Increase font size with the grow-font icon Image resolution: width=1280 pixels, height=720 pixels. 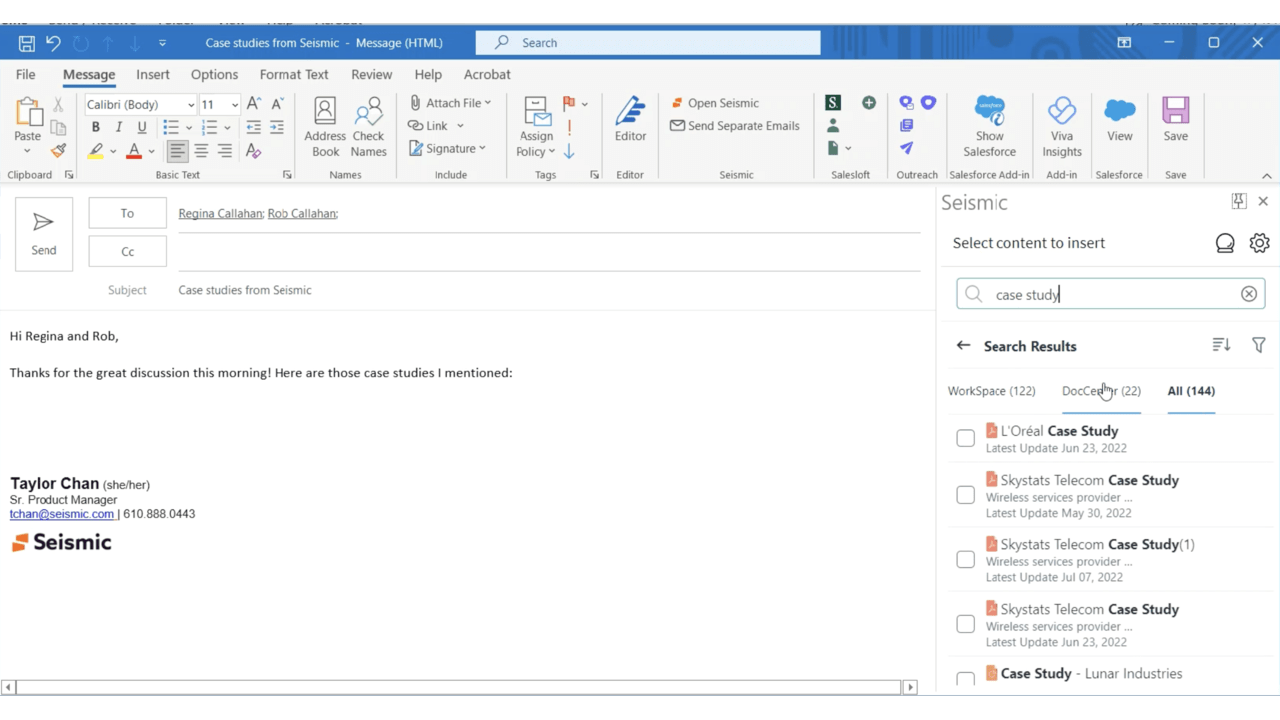coord(254,104)
